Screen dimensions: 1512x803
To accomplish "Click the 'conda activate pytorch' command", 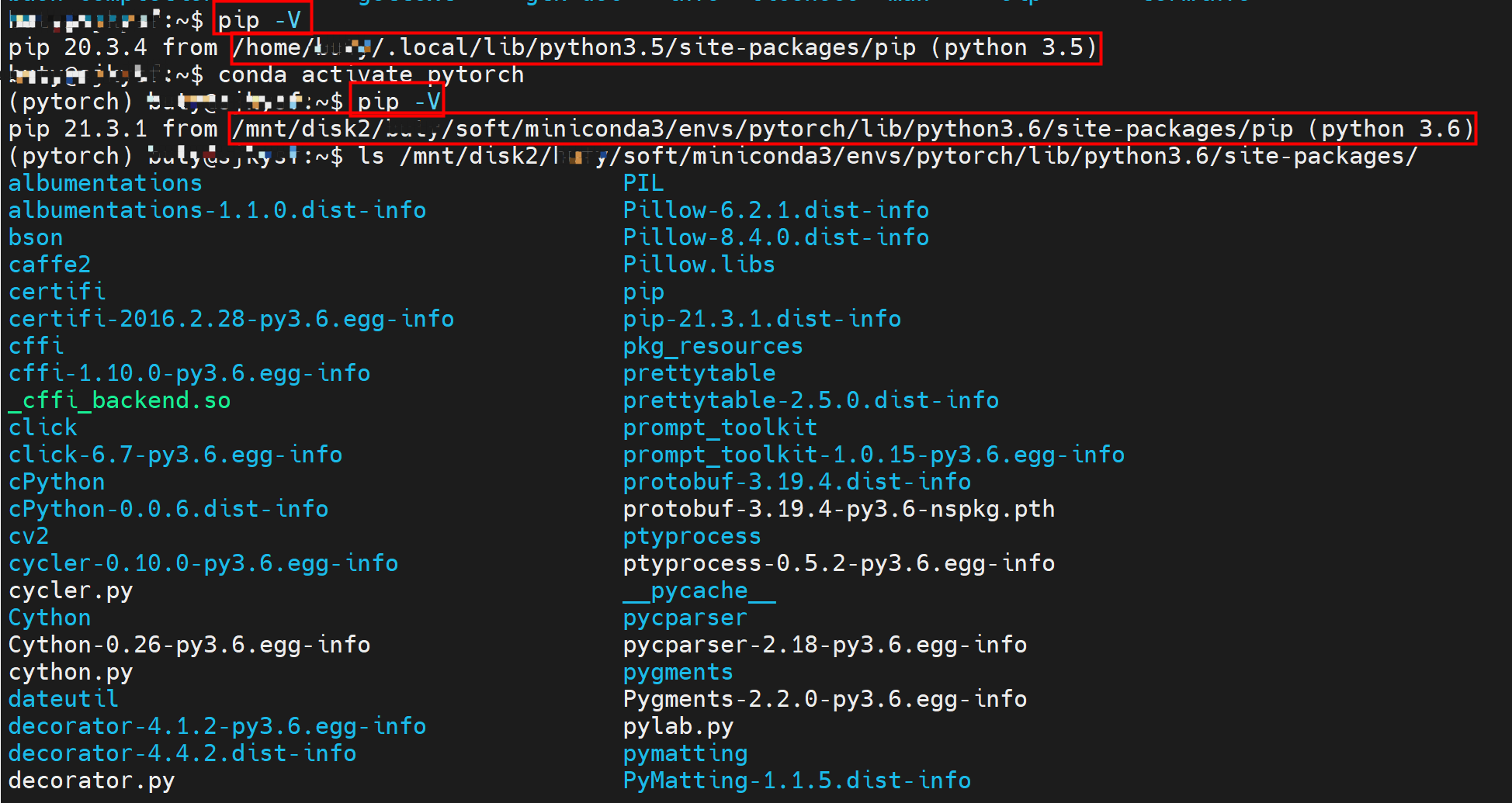I will 371,74.
